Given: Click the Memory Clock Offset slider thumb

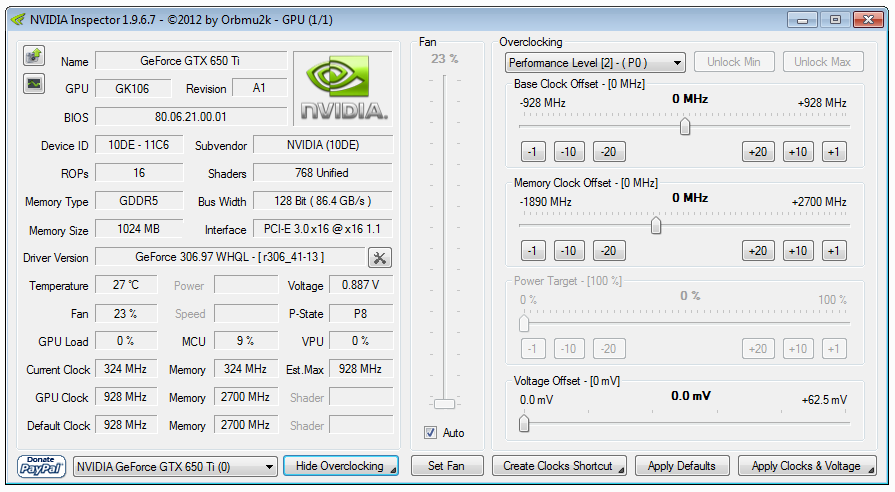Looking at the screenshot, I should tap(656, 225).
